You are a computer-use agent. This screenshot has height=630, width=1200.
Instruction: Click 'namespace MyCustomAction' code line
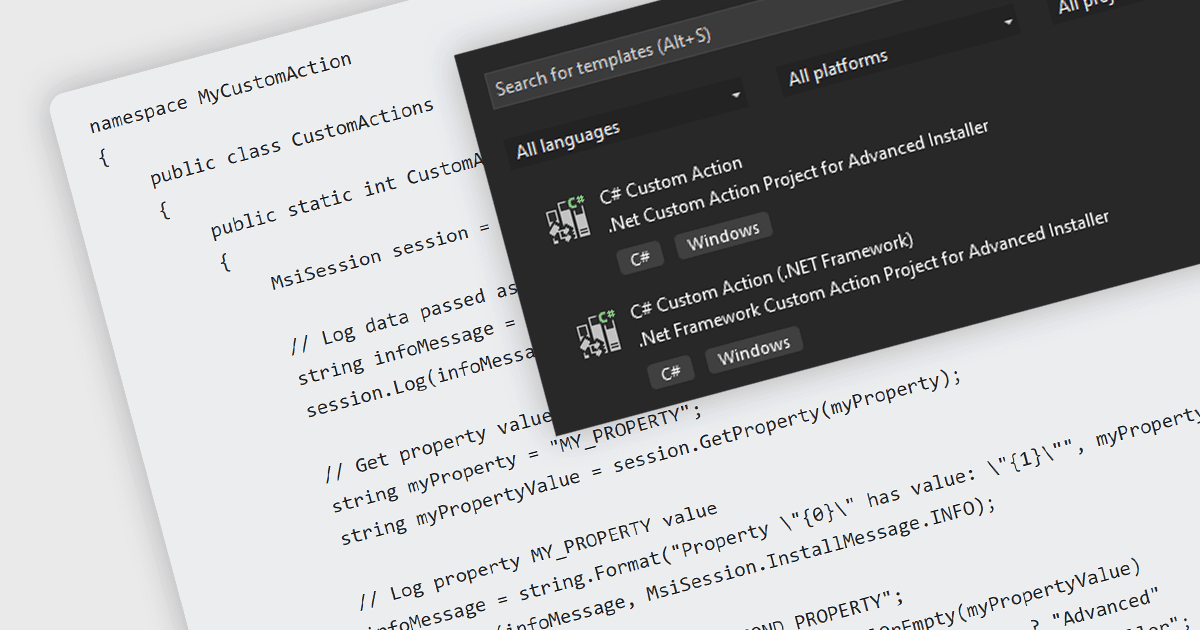[221, 92]
